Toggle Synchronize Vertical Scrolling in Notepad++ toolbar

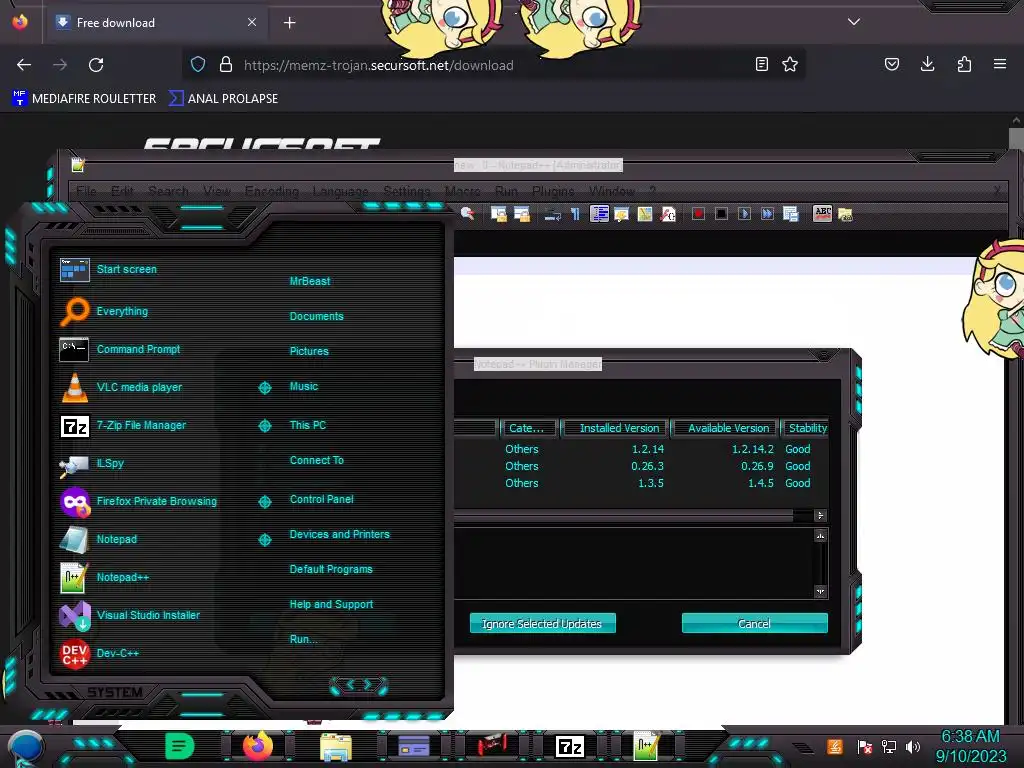tap(499, 214)
